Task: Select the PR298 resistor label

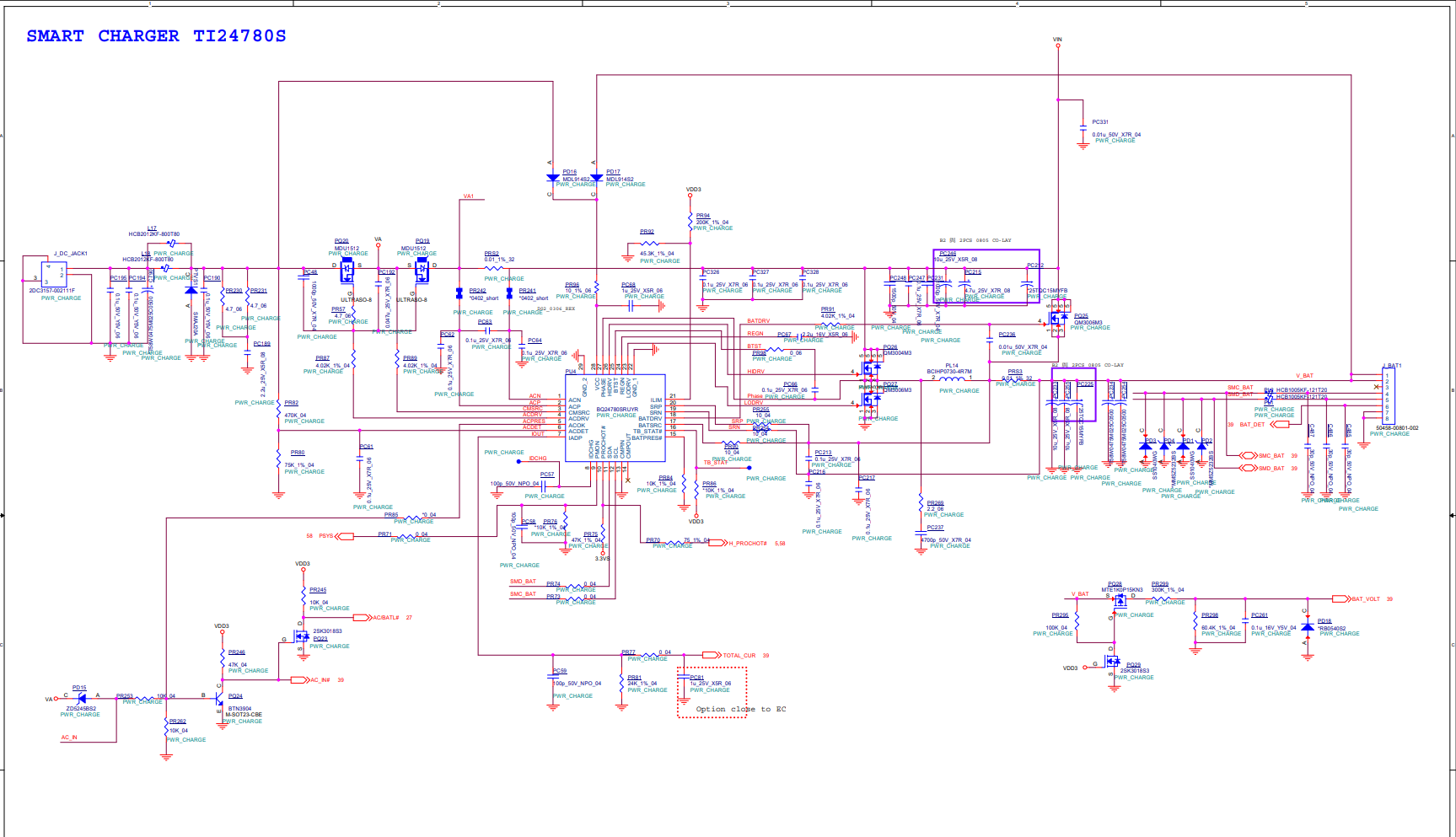Action: tap(1210, 615)
